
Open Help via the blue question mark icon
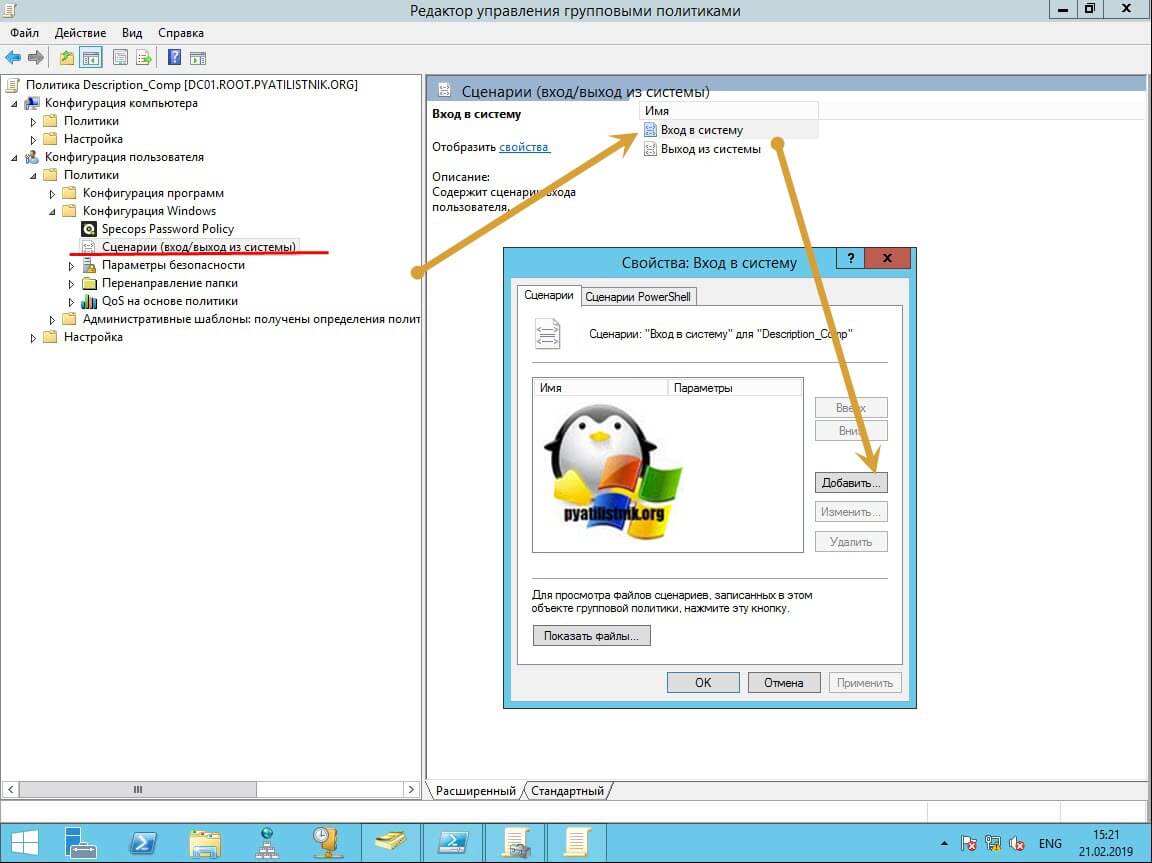coord(174,57)
